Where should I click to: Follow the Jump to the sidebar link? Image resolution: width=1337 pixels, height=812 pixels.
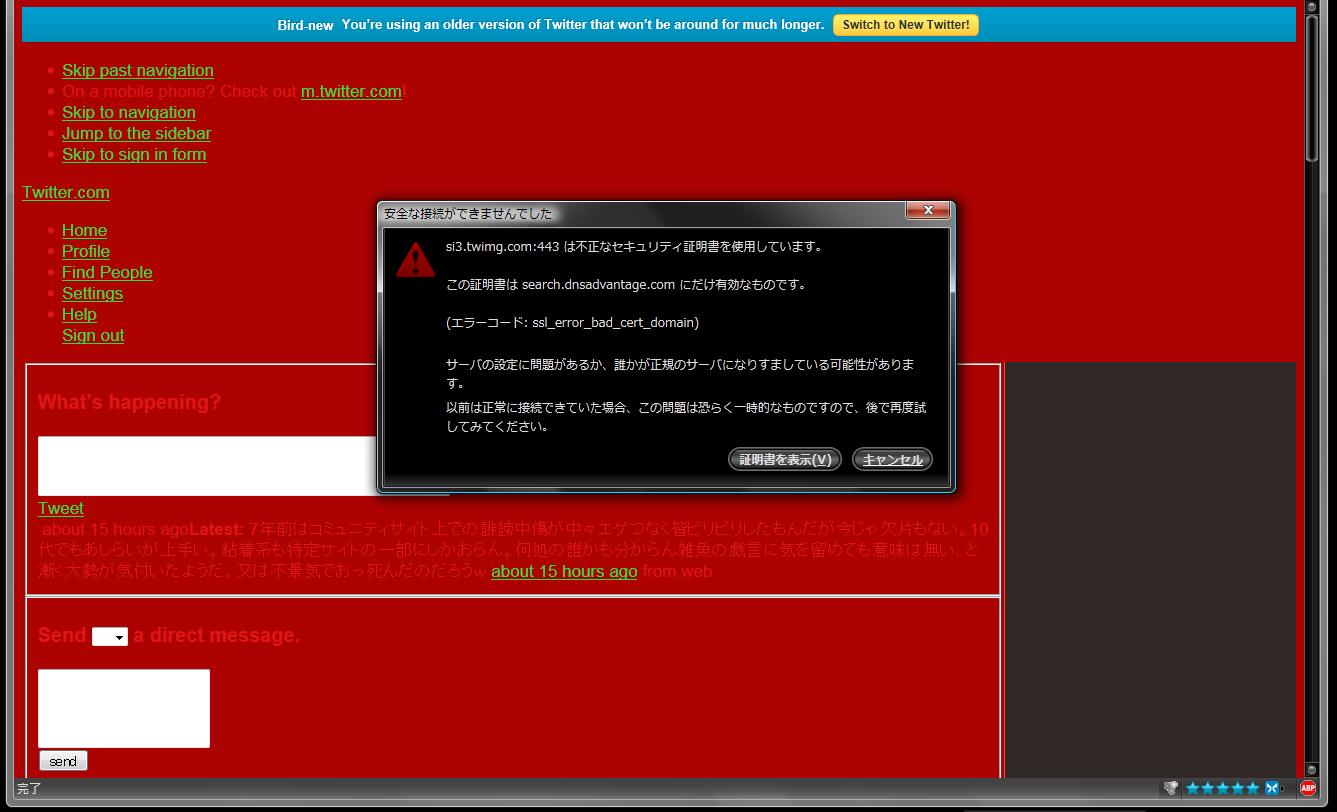click(x=136, y=133)
